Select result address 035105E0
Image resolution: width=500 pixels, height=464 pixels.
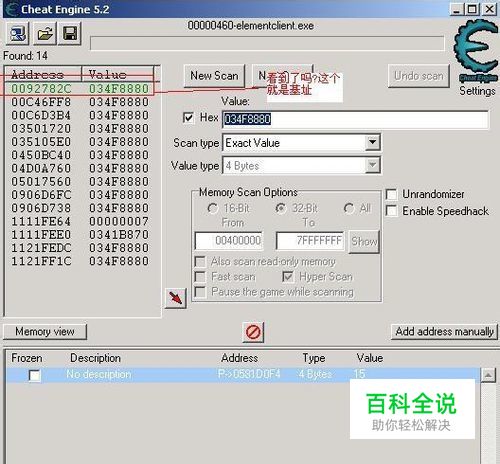[x=41, y=142]
